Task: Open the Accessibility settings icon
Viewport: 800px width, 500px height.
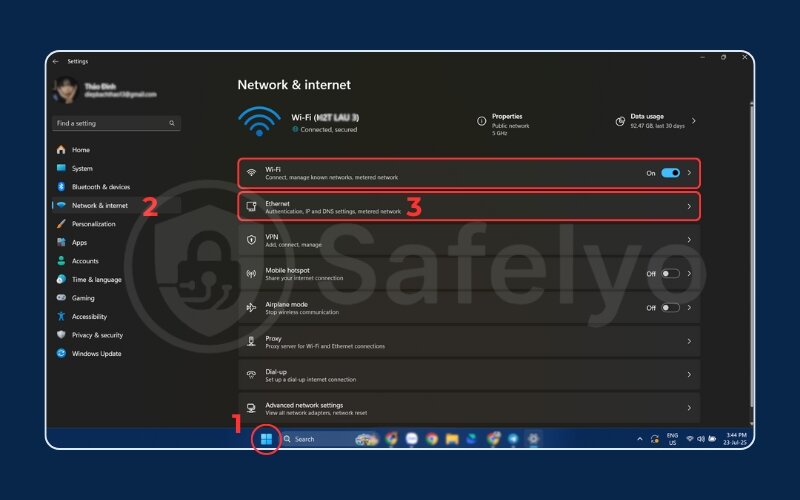Action: pos(61,316)
